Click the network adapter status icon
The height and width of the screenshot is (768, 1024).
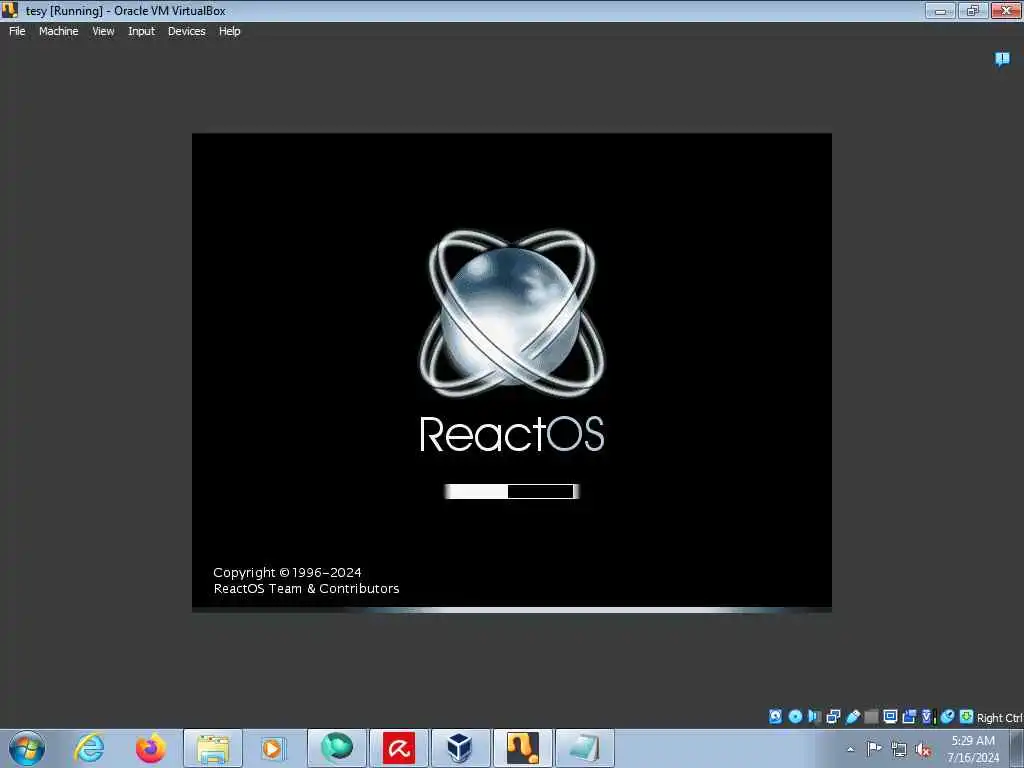point(833,716)
